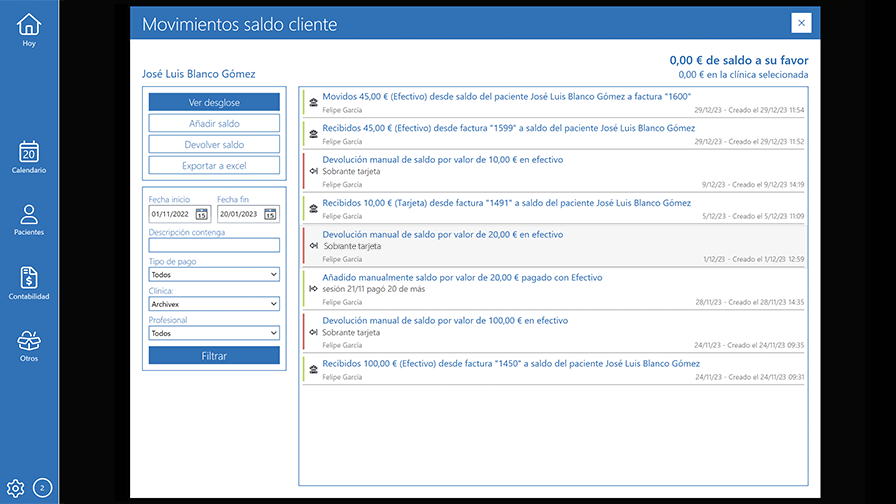This screenshot has height=504, width=896.
Task: Open the settings gear icon
Action: (x=15, y=488)
